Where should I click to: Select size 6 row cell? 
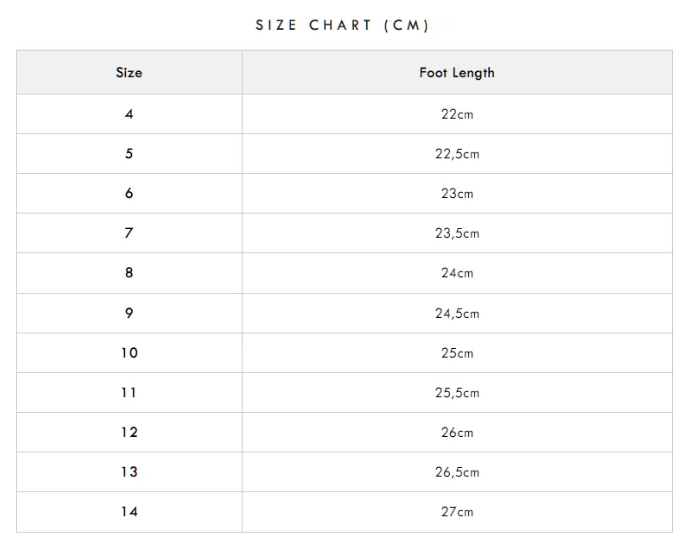(x=129, y=193)
